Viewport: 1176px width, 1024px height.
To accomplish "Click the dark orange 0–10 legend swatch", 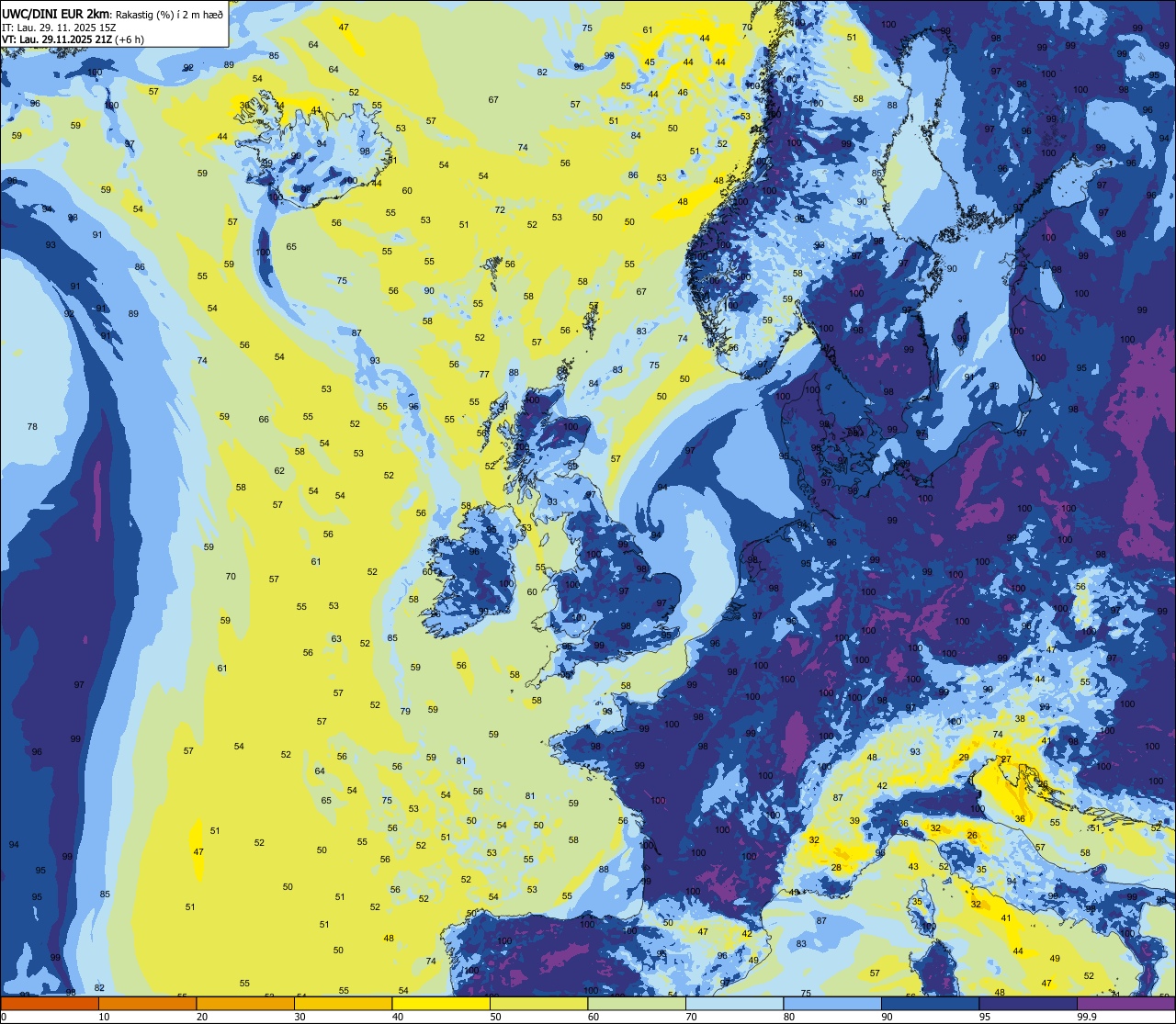I will pos(50,1004).
